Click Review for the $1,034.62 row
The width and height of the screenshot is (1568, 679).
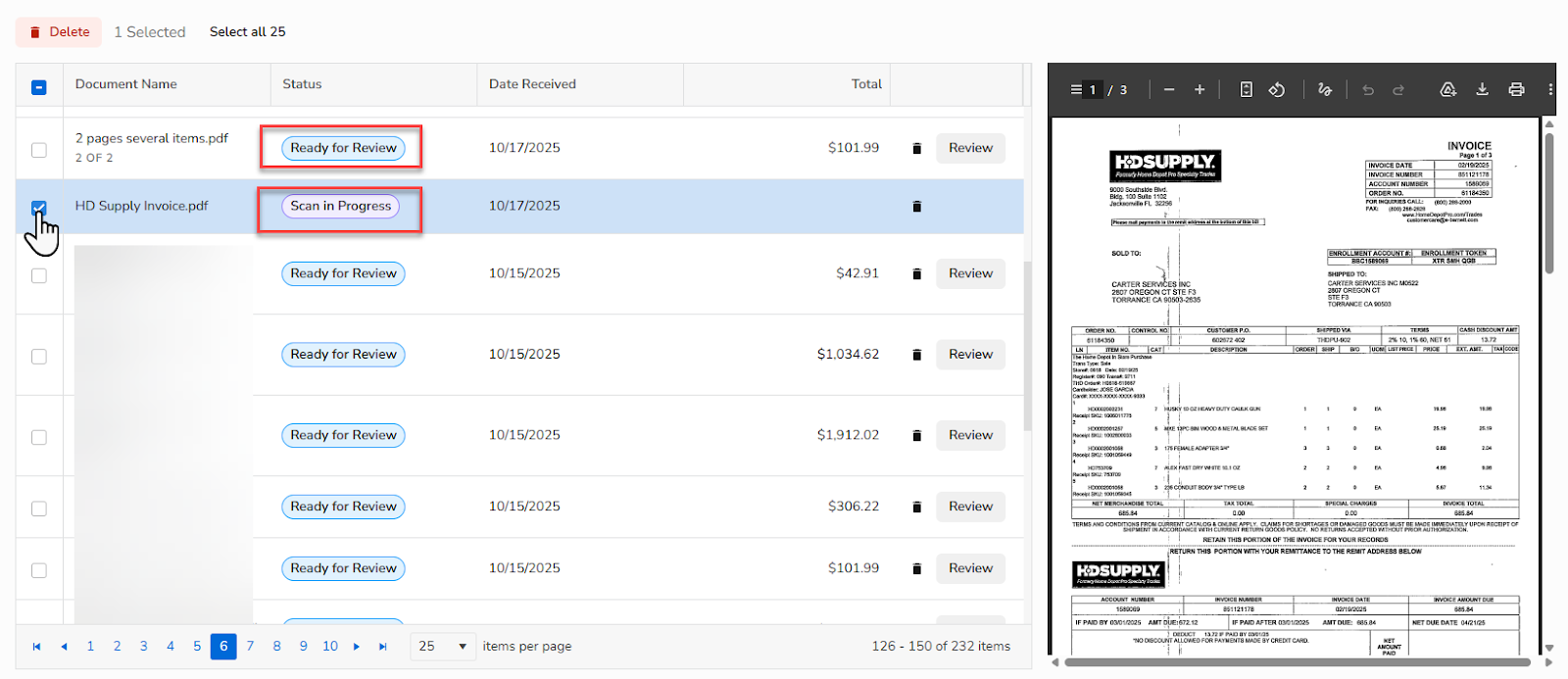point(970,355)
